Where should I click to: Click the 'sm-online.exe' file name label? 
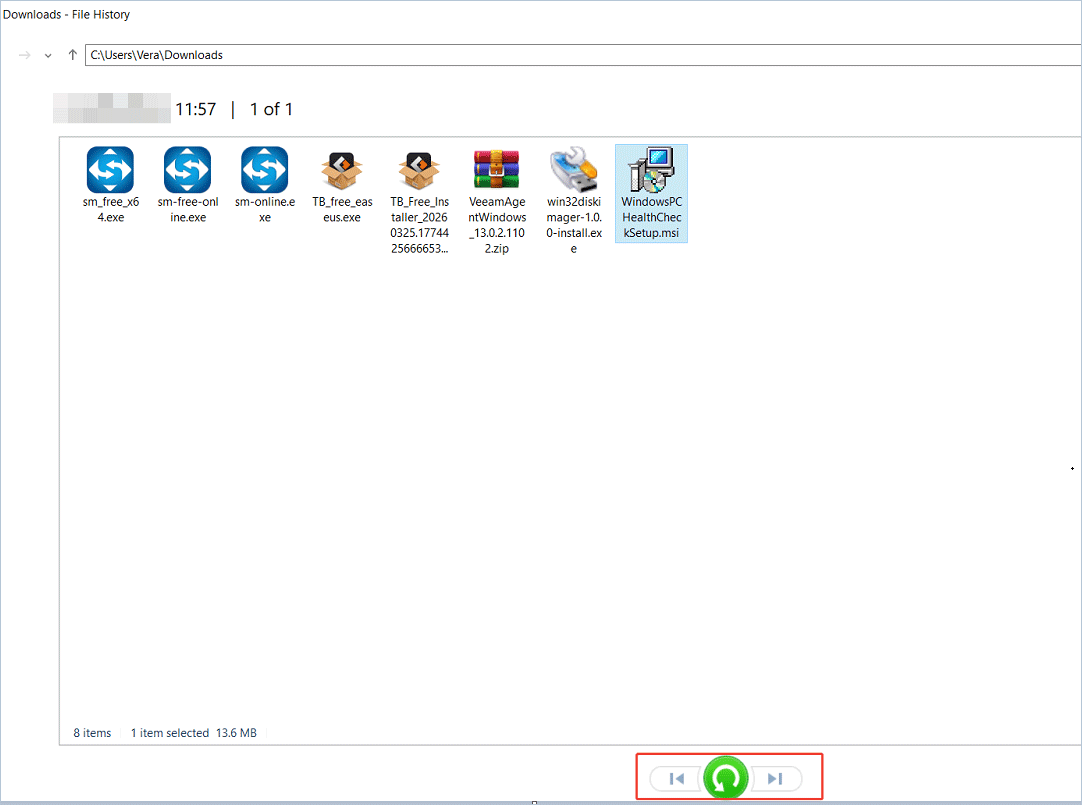coord(265,210)
